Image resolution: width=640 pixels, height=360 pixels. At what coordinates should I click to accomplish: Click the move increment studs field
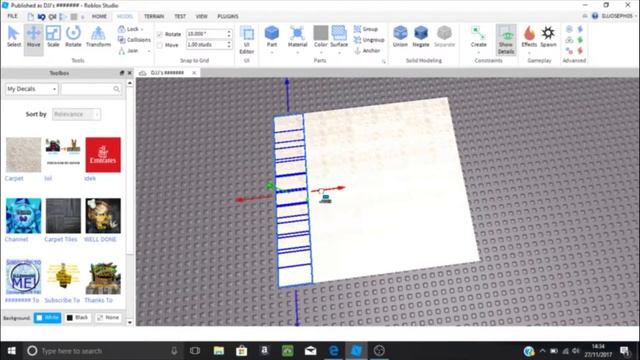click(x=209, y=44)
